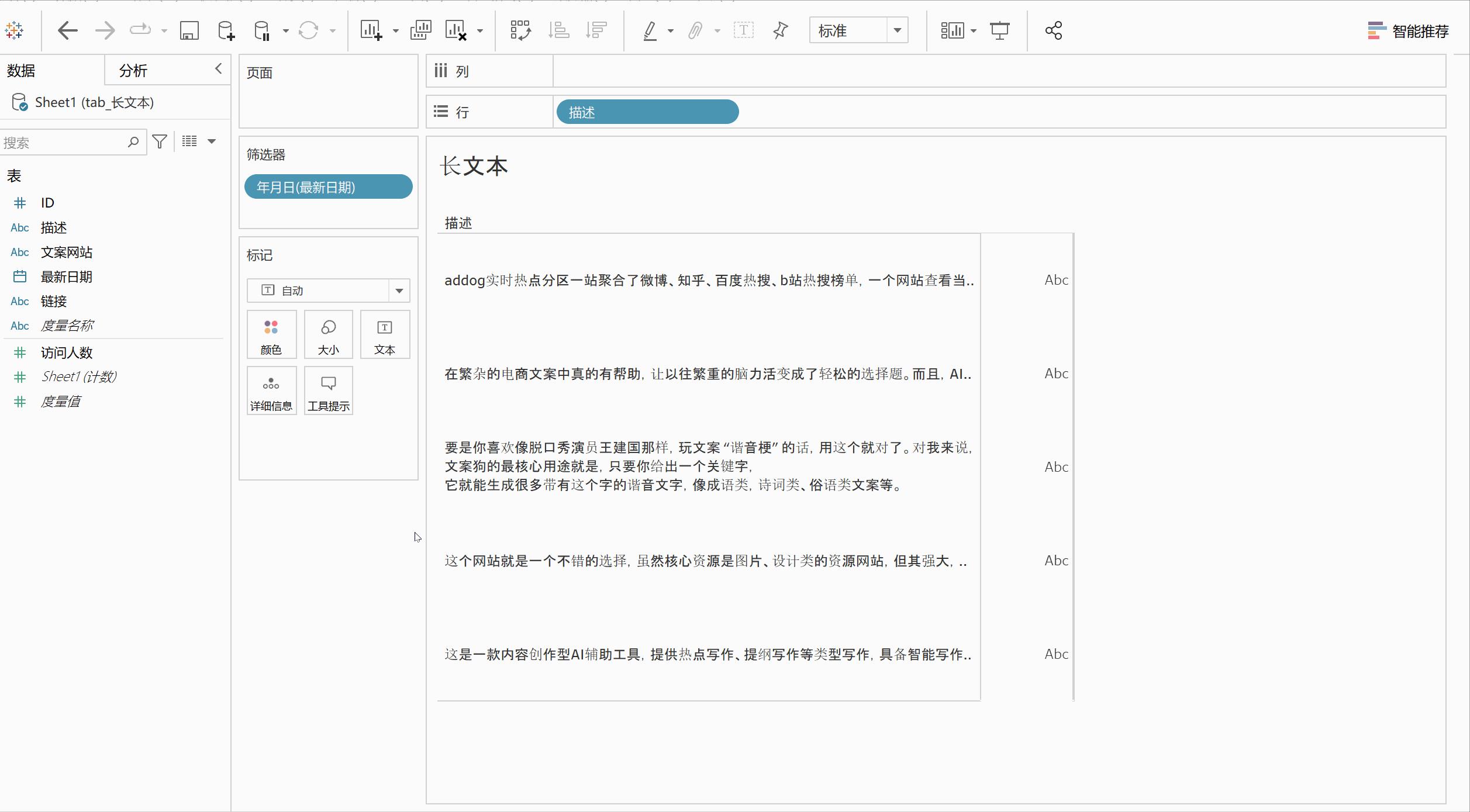Screen dimensions: 1470x812
Task: Switch to the 分析 tab
Action: tap(133, 71)
